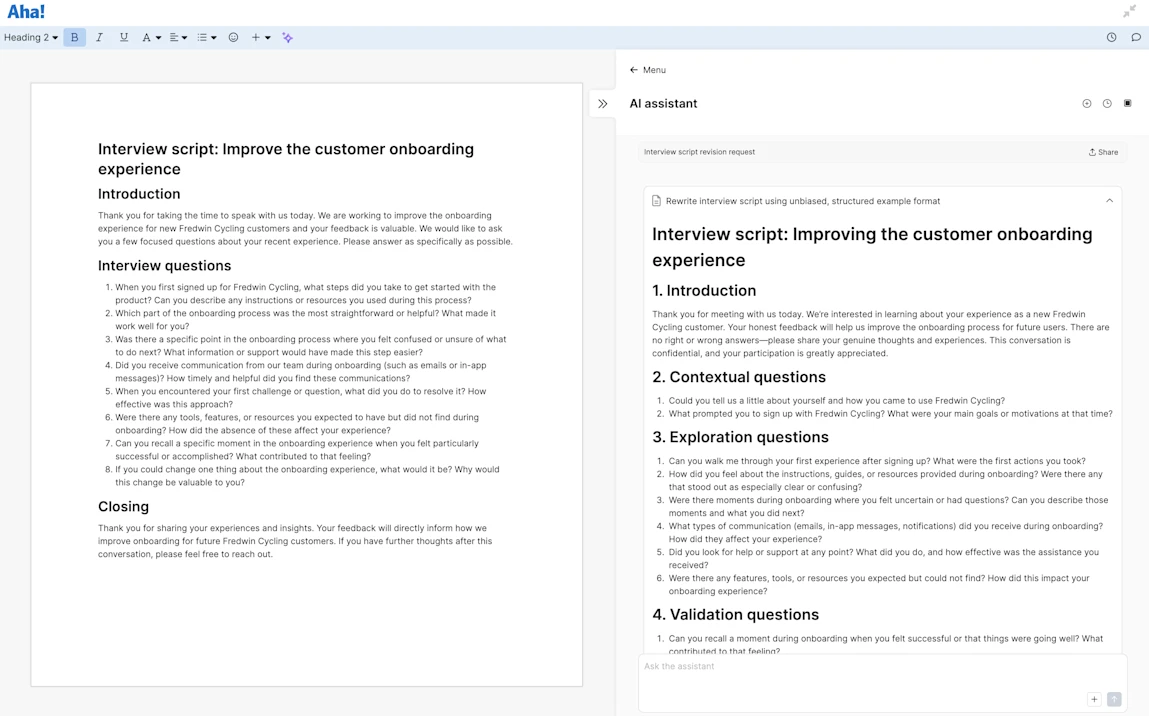Collapse the AI assistant panel with double chevrons
The width and height of the screenshot is (1149, 716).
(x=602, y=103)
